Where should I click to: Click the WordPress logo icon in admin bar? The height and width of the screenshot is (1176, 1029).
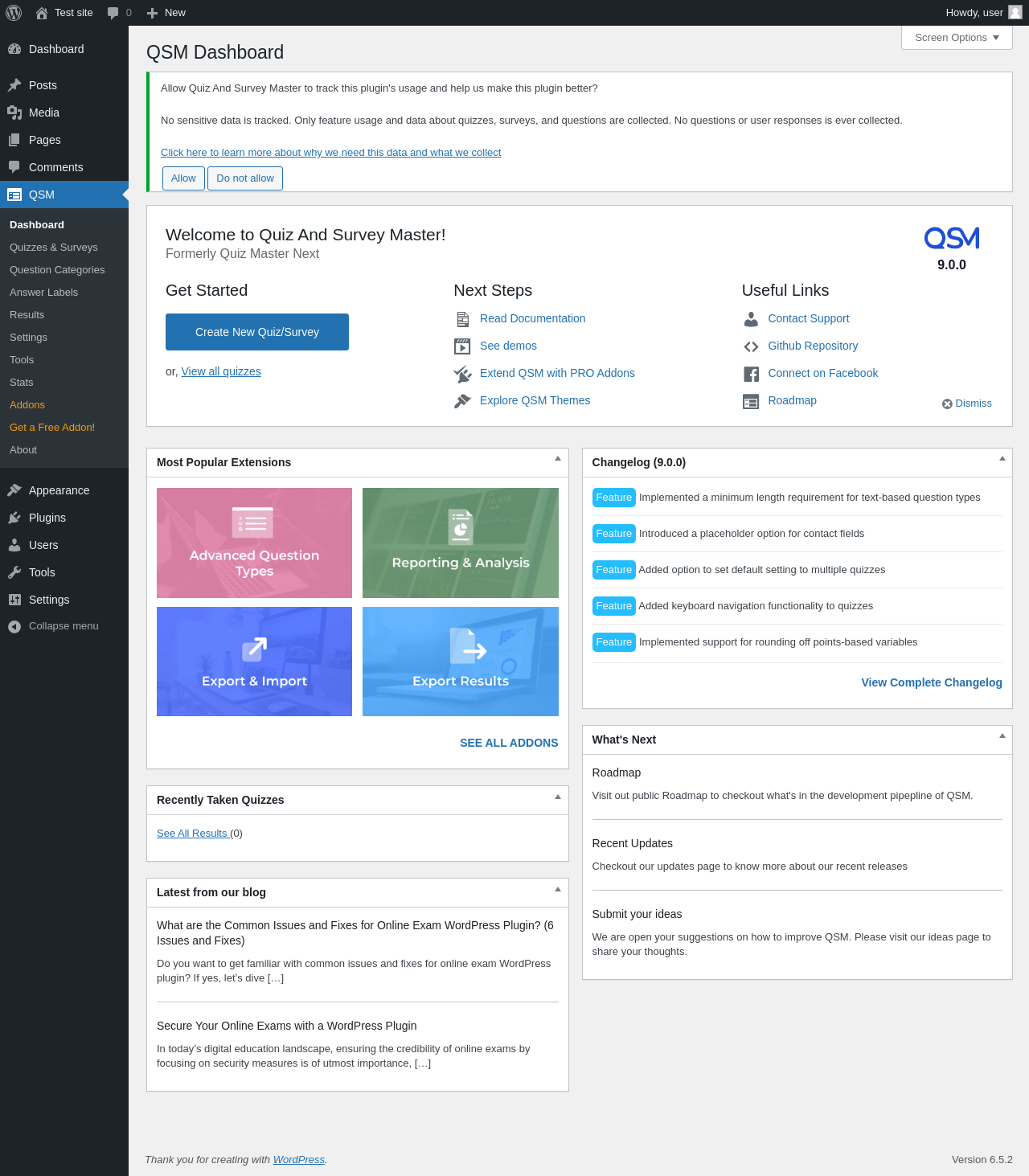14,13
